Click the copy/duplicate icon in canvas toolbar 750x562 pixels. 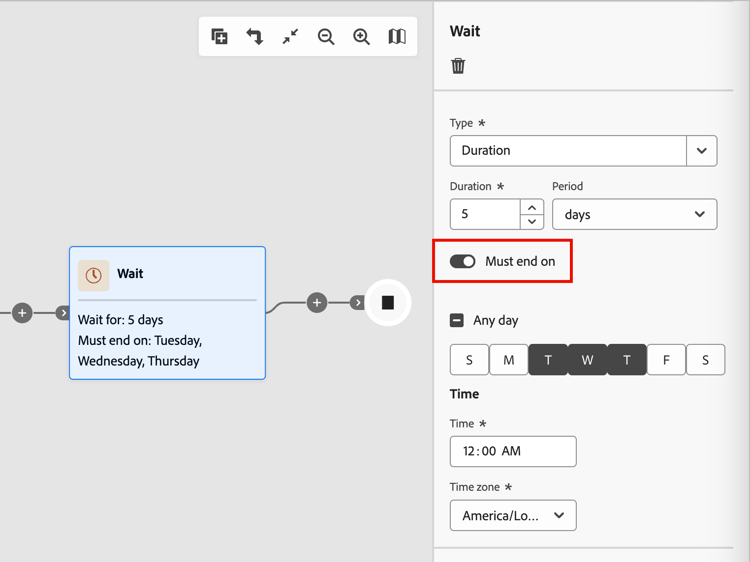click(x=220, y=36)
